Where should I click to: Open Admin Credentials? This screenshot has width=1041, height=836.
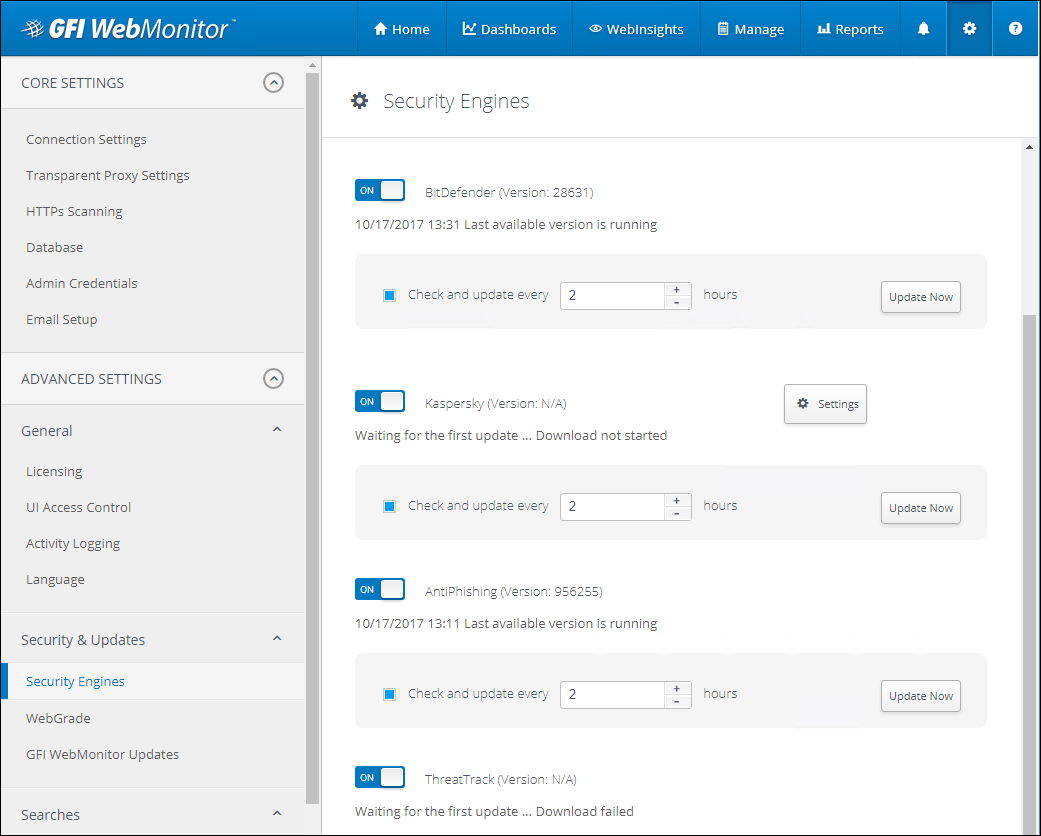tap(82, 283)
